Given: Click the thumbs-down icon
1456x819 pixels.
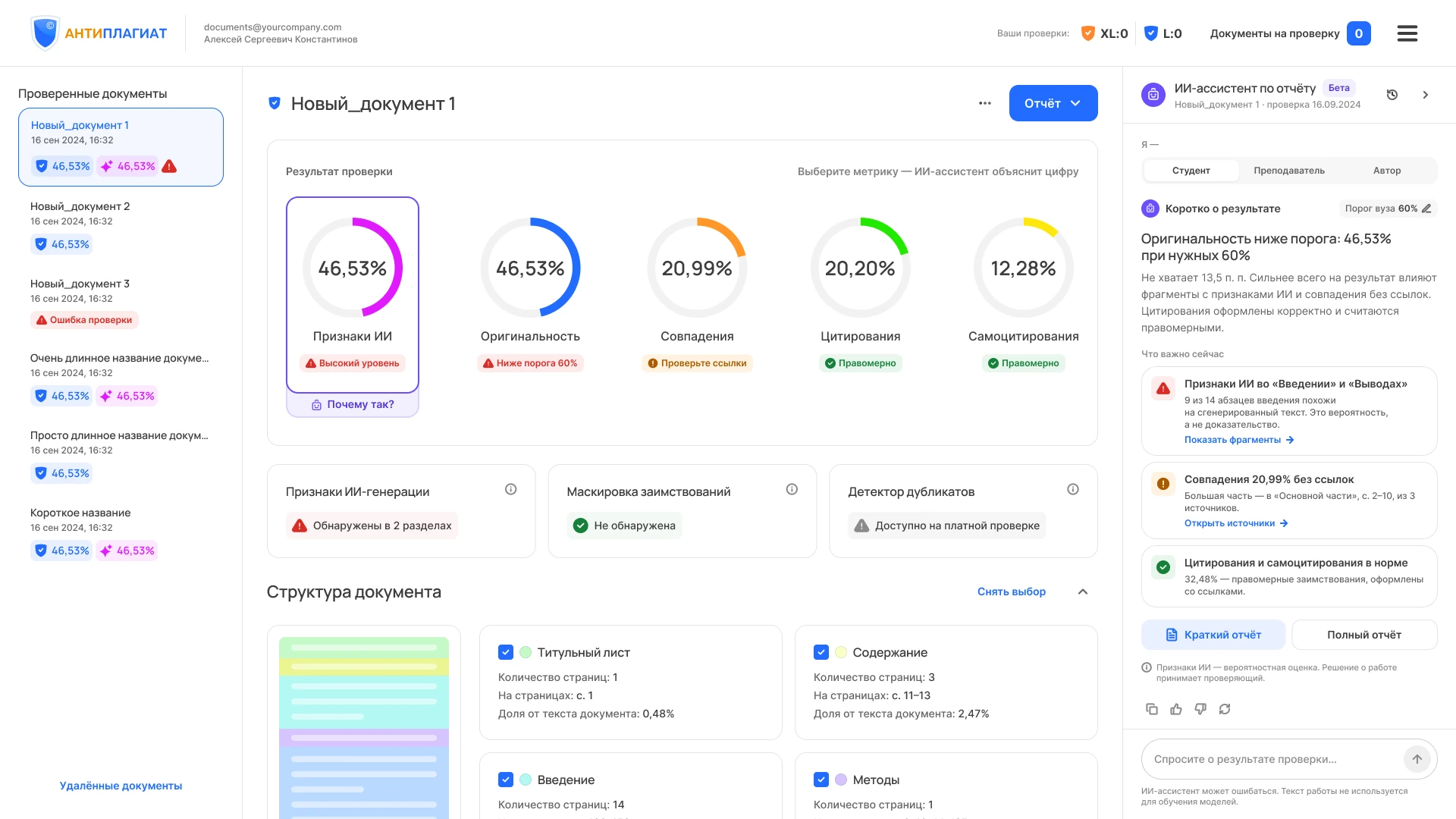Looking at the screenshot, I should coord(1200,709).
